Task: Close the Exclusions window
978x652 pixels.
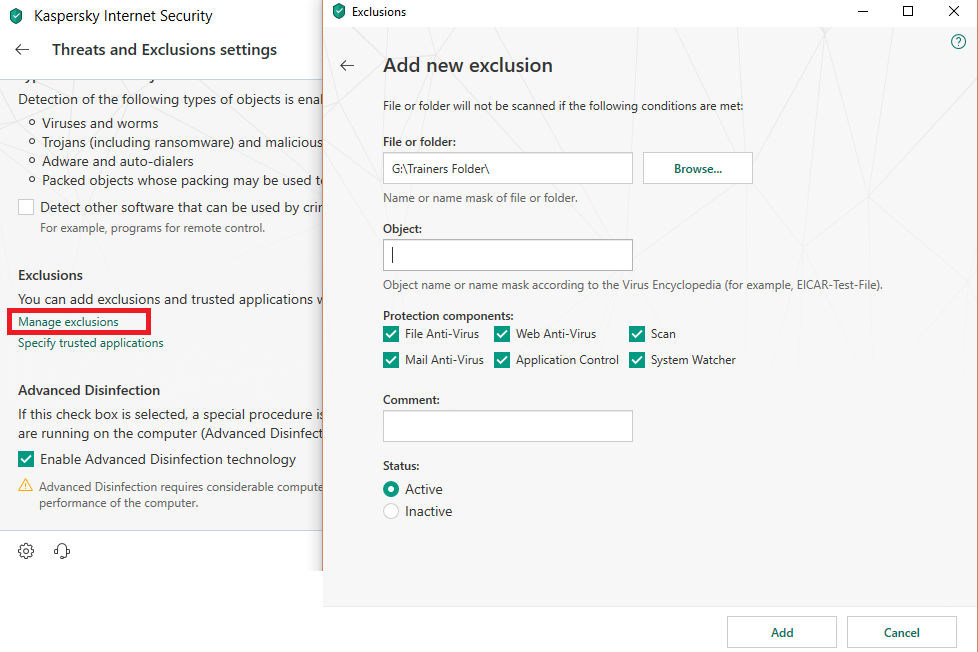Action: click(x=954, y=11)
